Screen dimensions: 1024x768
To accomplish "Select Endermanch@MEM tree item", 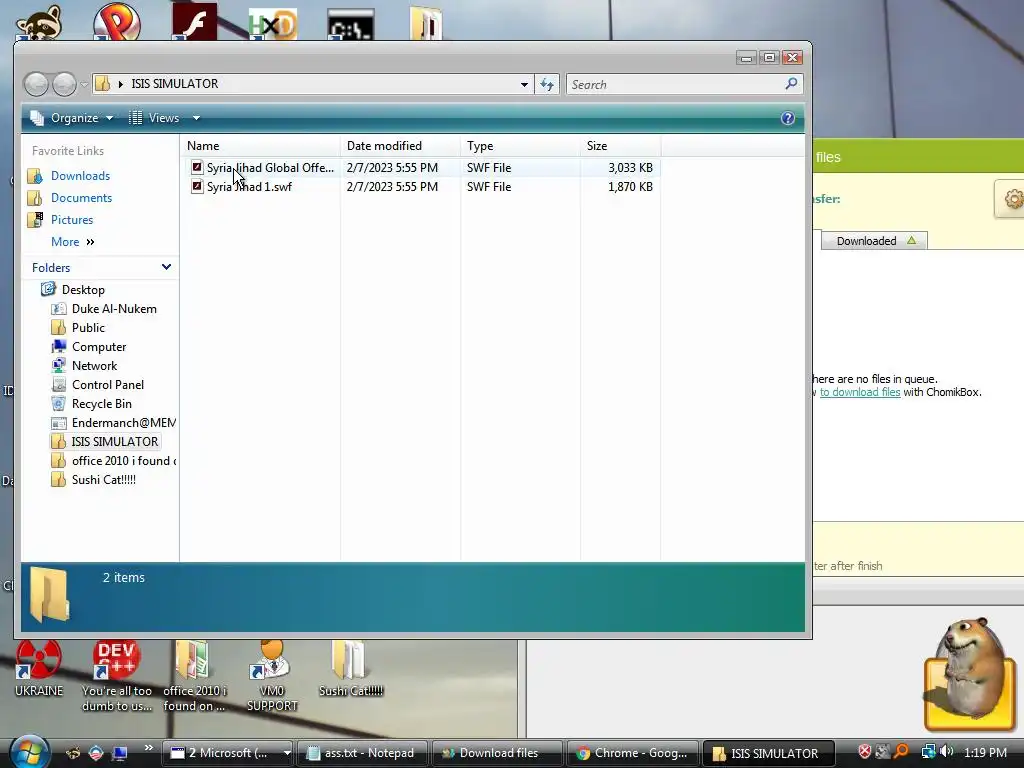I will tap(114, 423).
